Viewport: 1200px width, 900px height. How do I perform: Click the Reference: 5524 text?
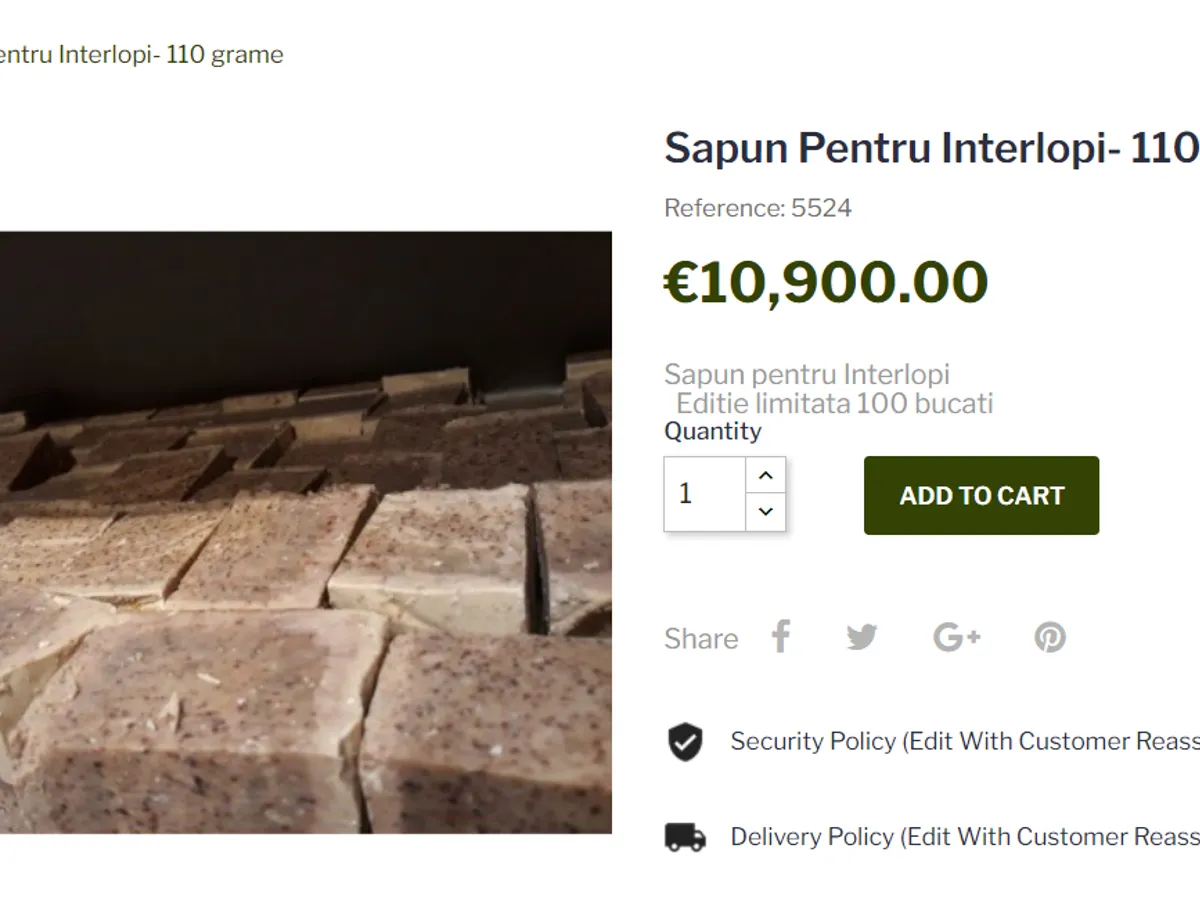(x=758, y=208)
